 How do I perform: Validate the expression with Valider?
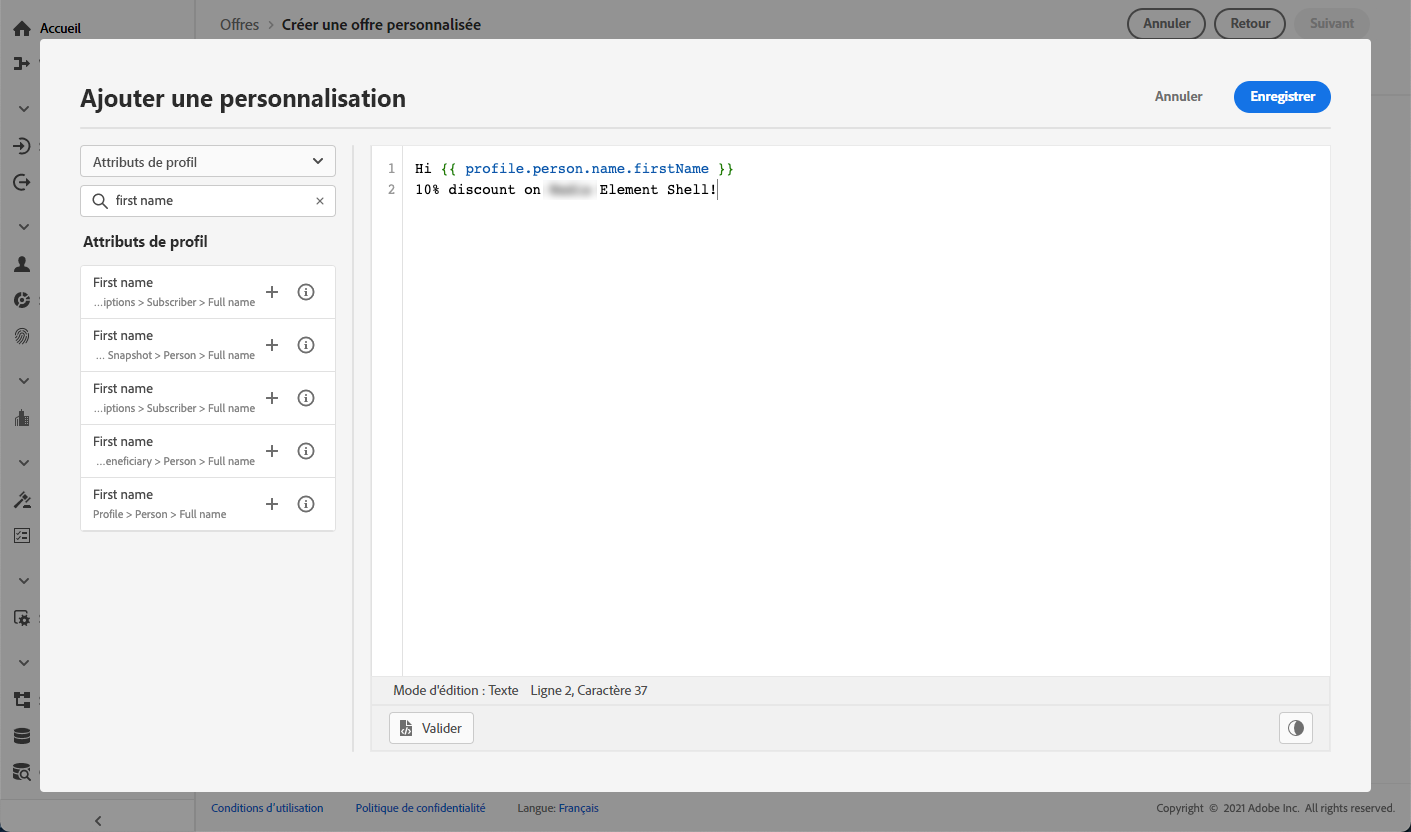[x=431, y=728]
